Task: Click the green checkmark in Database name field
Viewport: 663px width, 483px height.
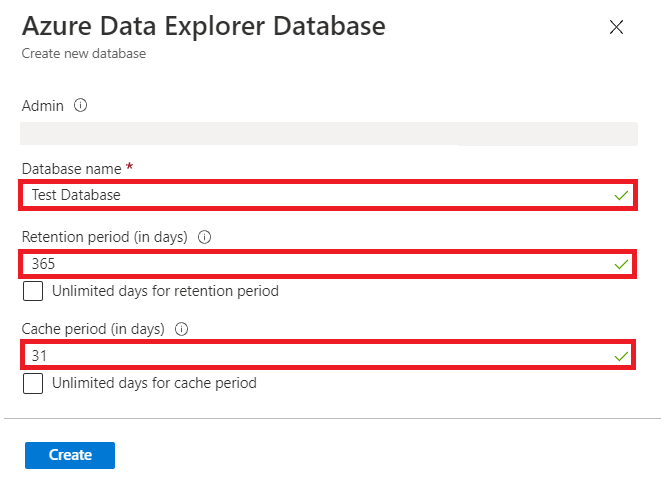Action: 621,195
